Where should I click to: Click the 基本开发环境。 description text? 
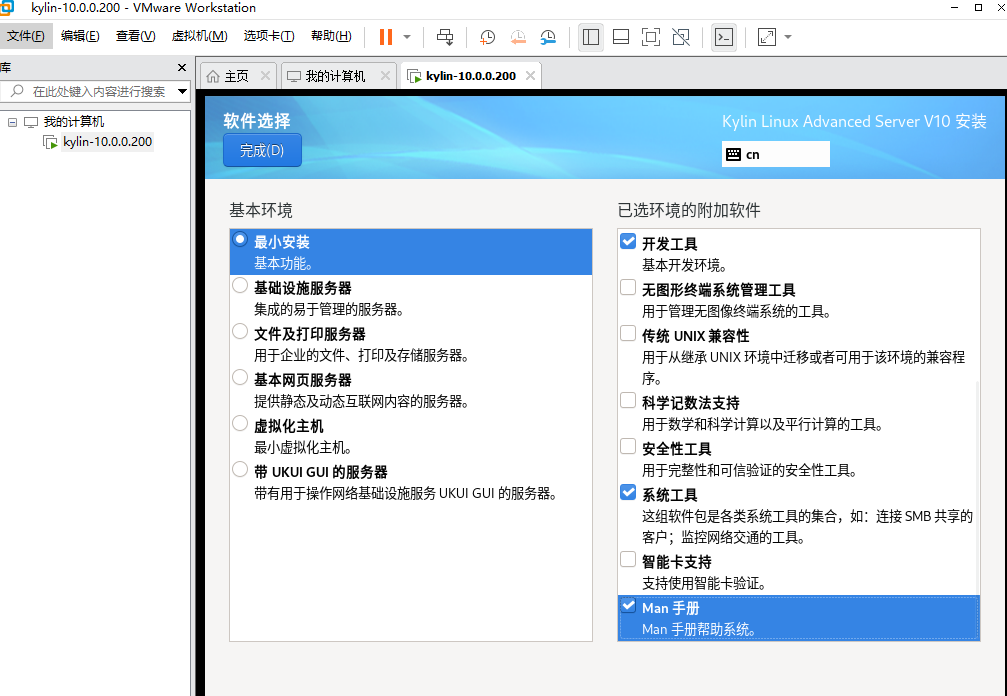point(685,265)
